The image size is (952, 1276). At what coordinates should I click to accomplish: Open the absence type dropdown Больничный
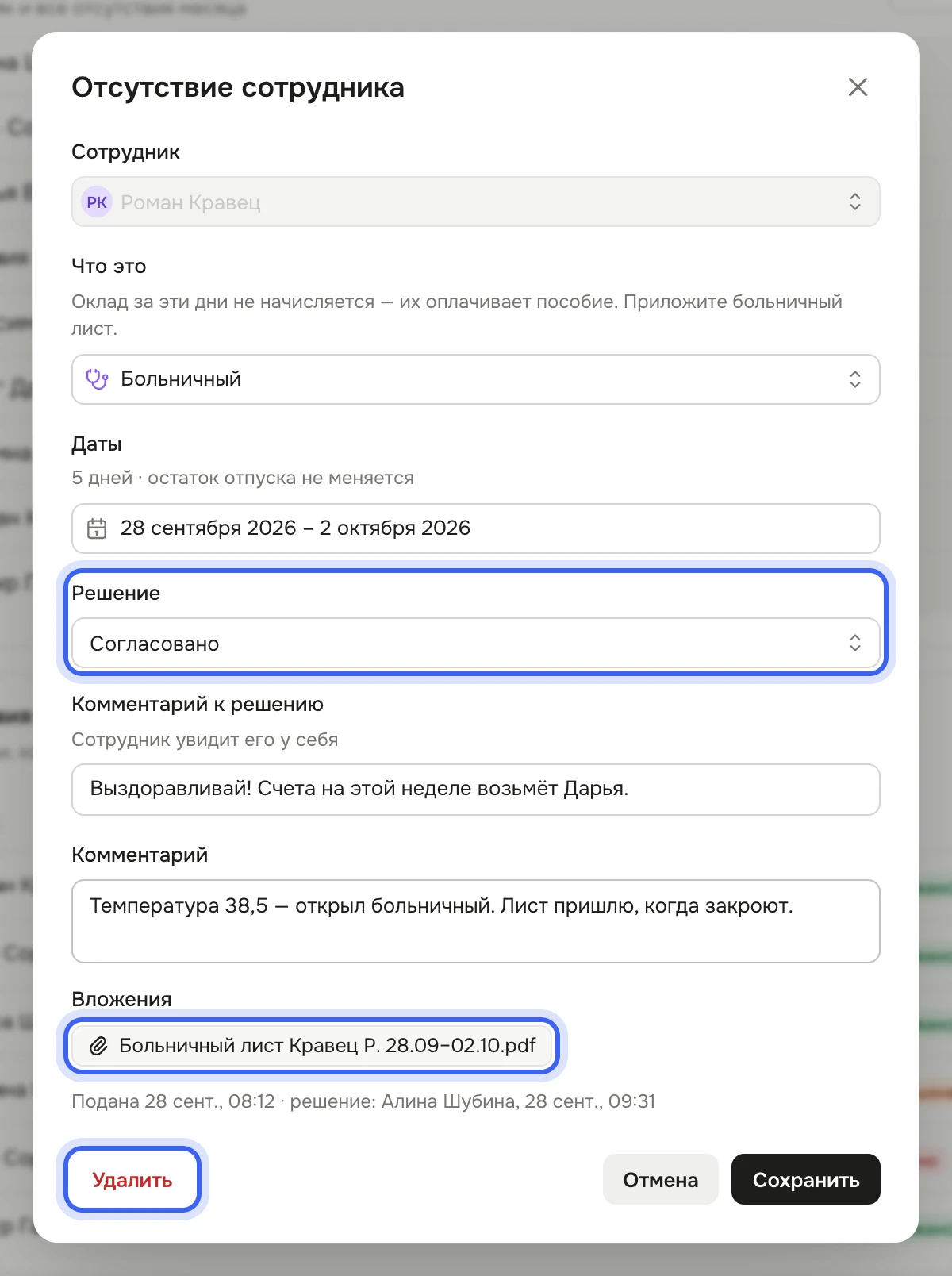point(476,379)
